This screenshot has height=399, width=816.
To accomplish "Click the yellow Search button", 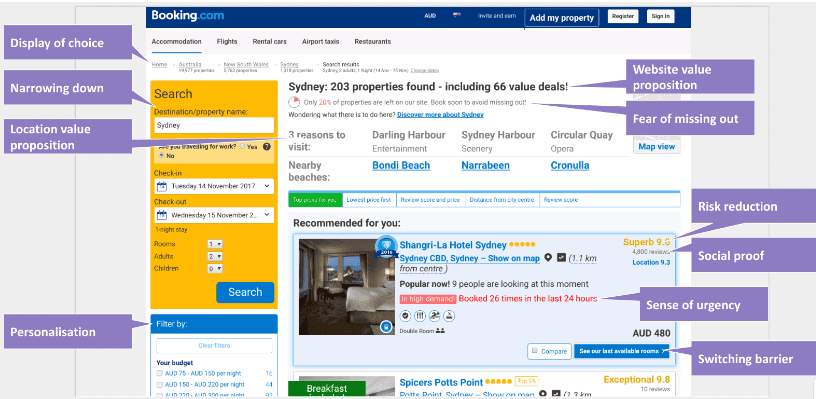I will (245, 292).
